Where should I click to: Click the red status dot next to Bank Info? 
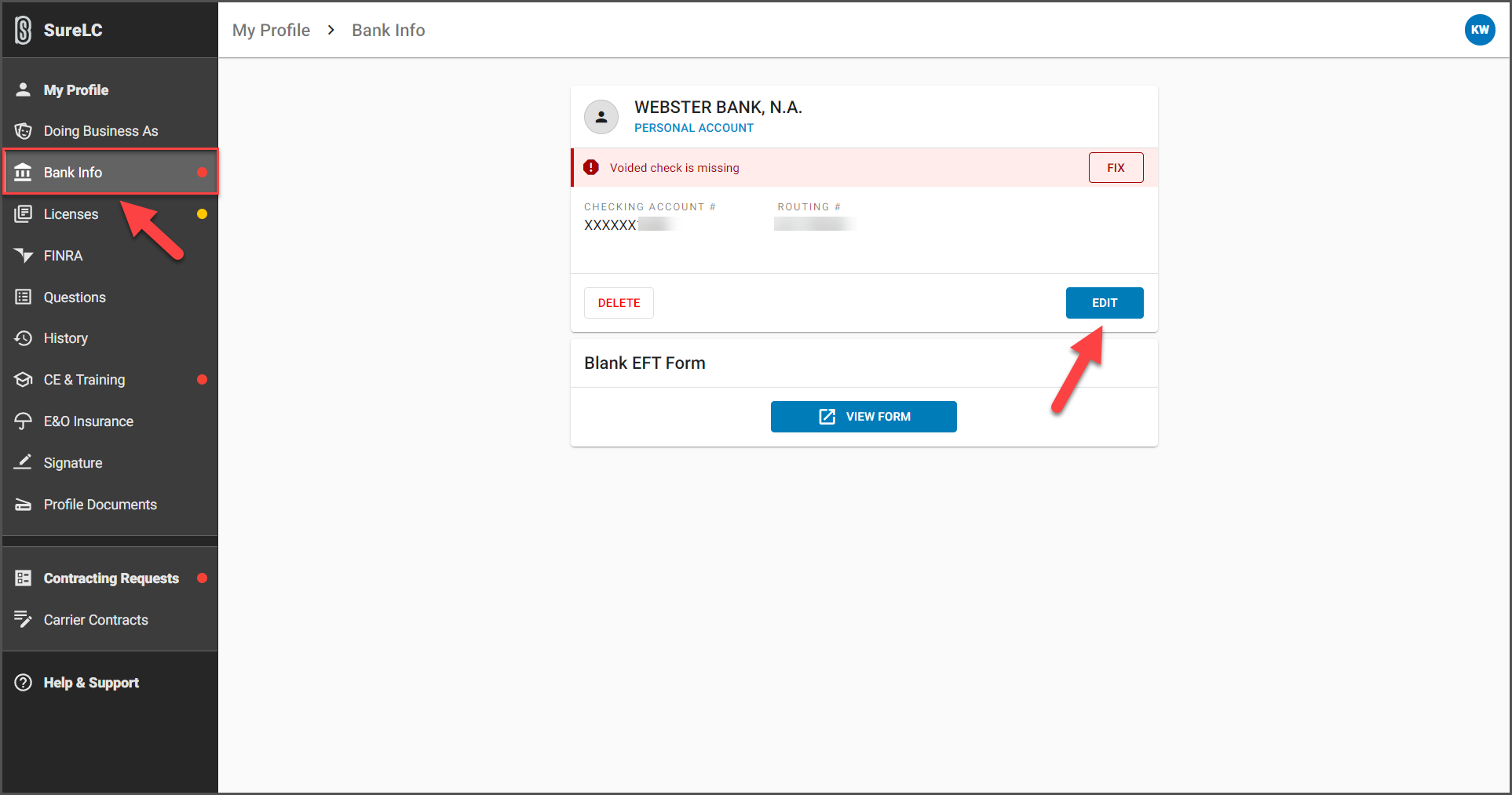(x=202, y=172)
